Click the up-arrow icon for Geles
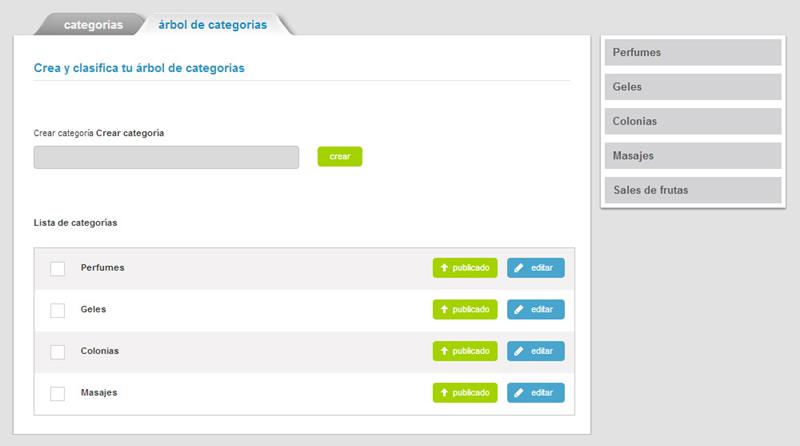This screenshot has width=800, height=446. 444,310
